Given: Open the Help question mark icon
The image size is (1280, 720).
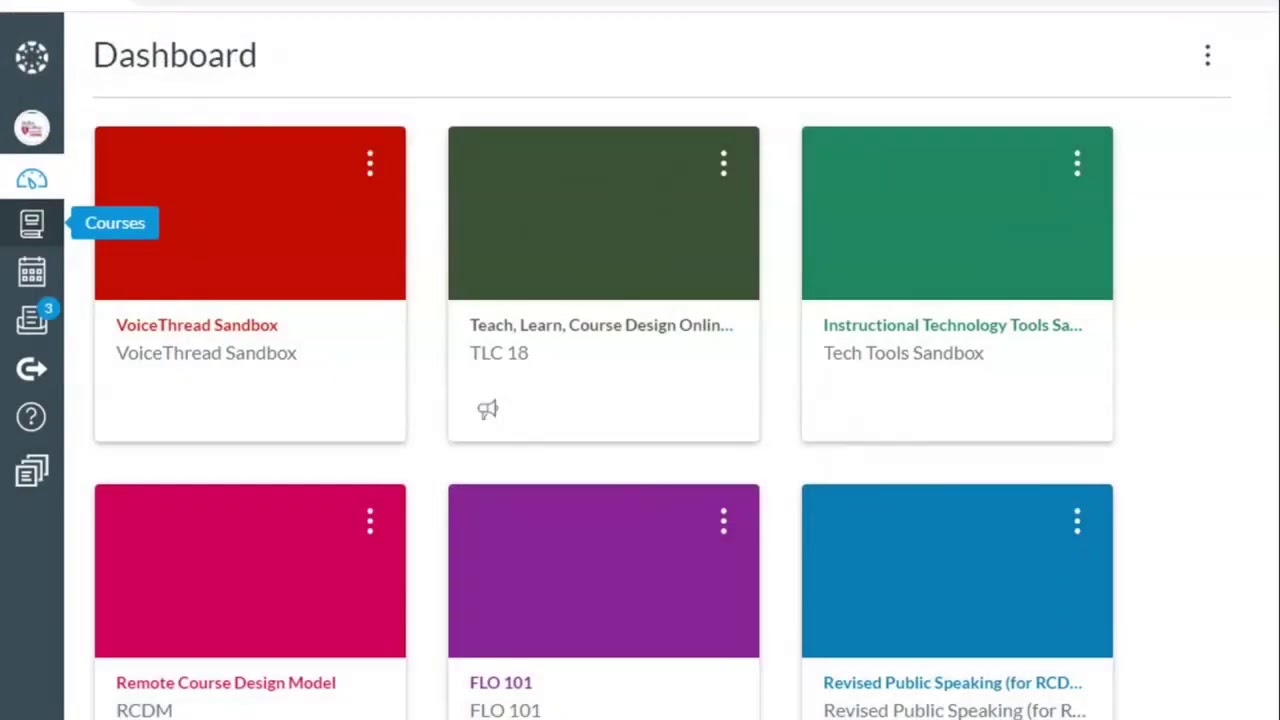Looking at the screenshot, I should click(31, 417).
